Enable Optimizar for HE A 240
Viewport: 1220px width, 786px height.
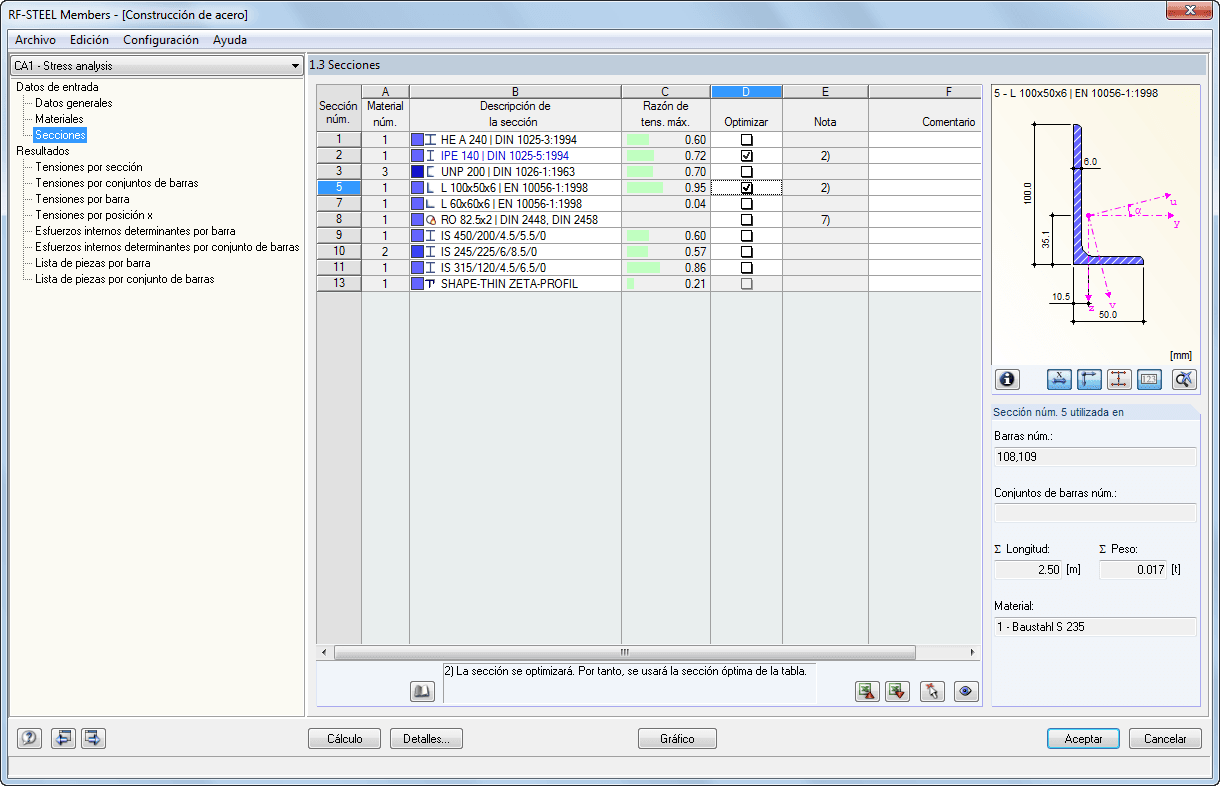pos(746,140)
